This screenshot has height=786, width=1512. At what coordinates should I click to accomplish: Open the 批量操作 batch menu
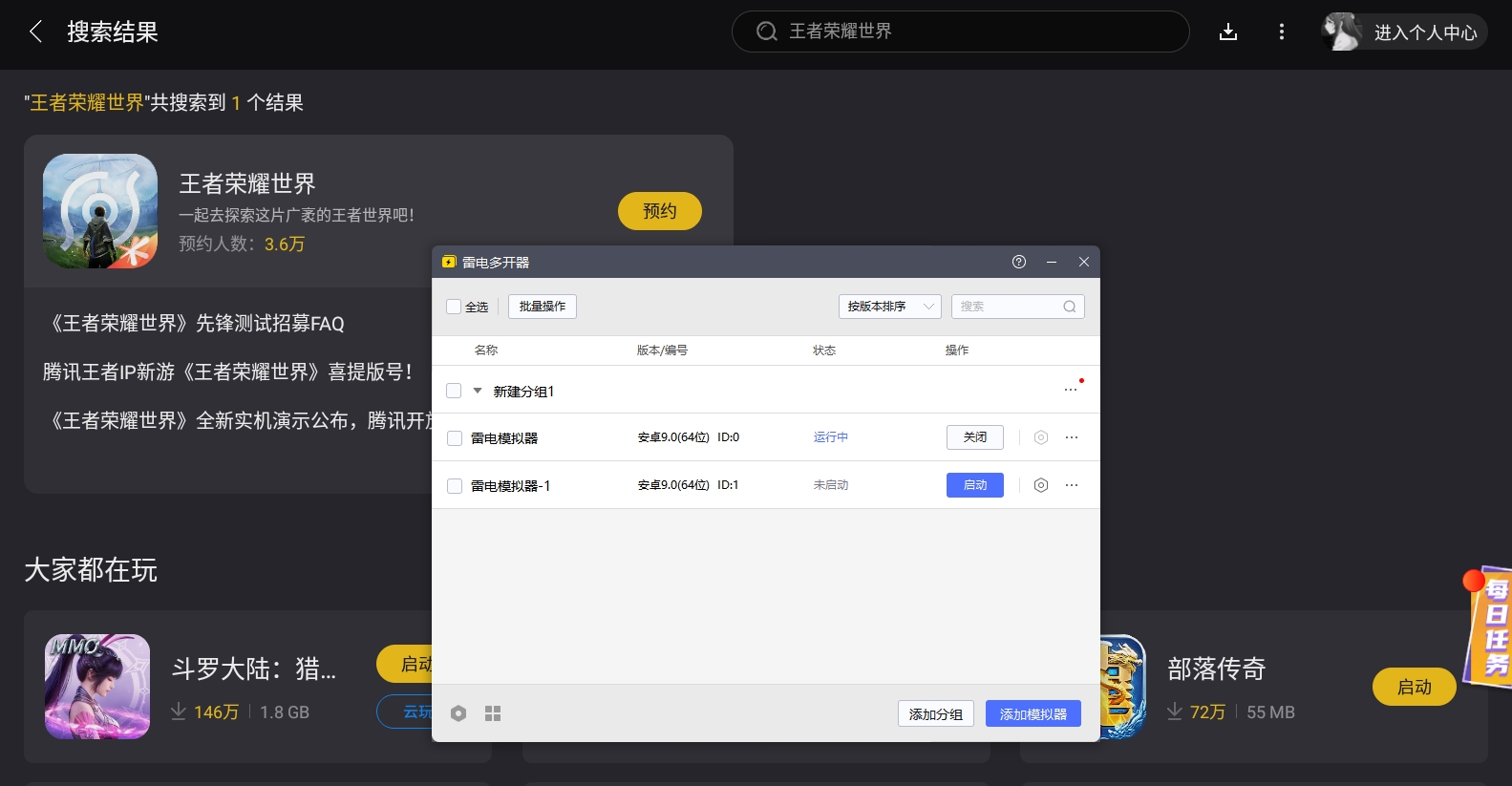(x=542, y=307)
